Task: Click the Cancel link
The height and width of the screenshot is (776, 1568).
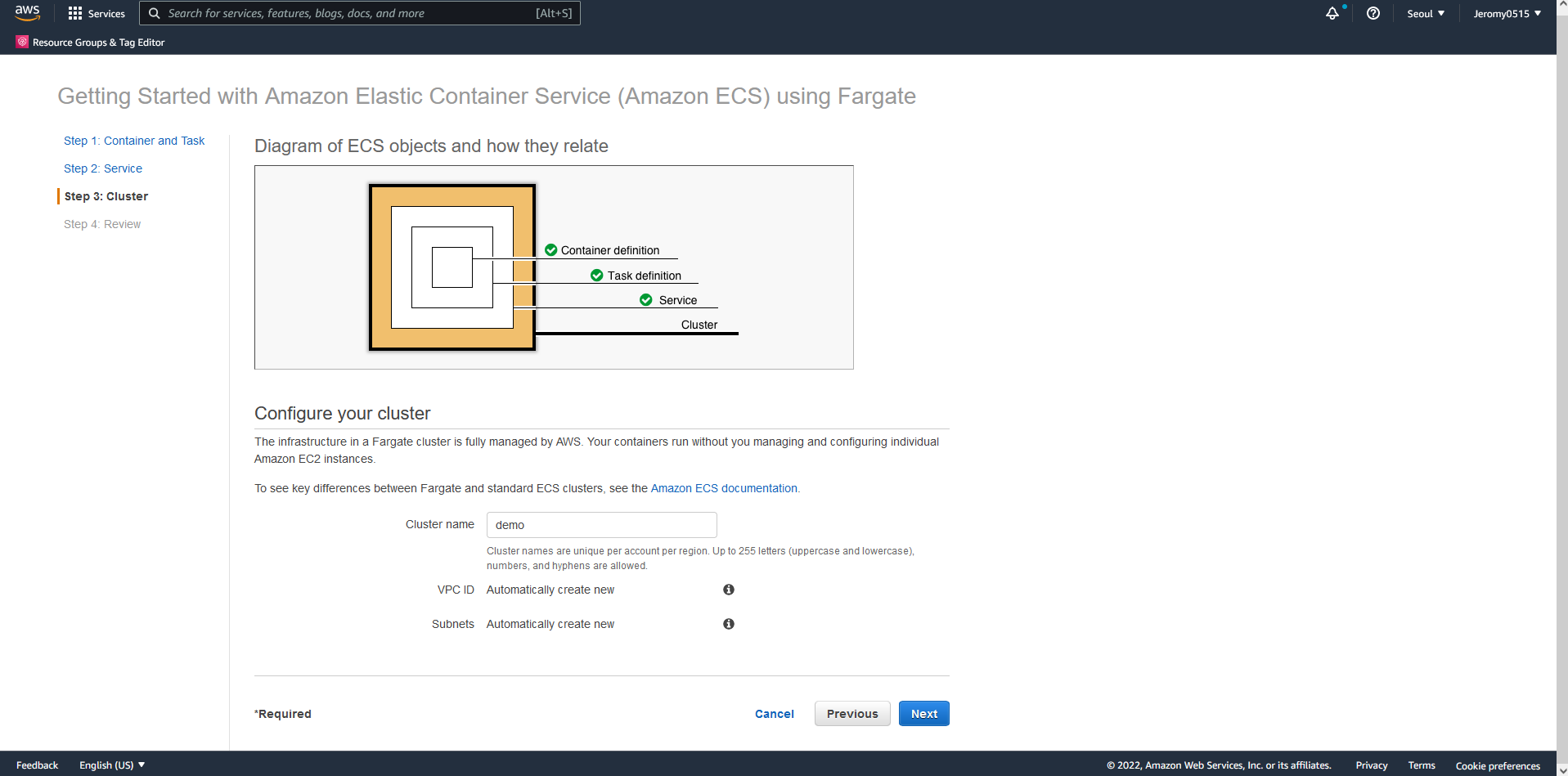Action: (x=775, y=714)
